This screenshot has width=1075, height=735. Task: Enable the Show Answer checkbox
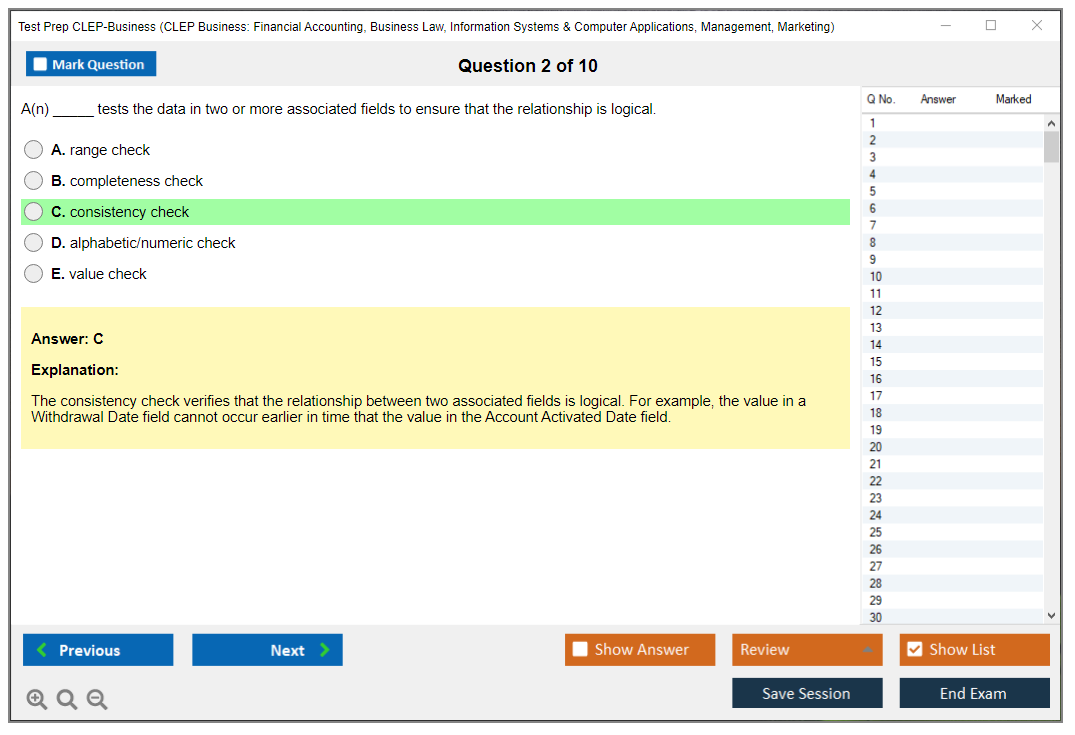coord(580,650)
